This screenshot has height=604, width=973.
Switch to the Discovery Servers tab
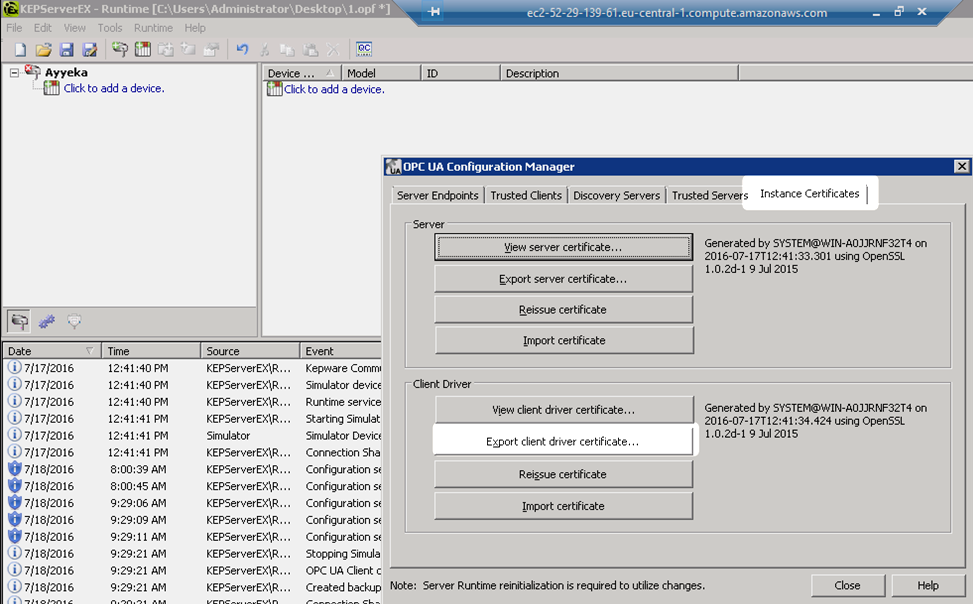pos(616,196)
